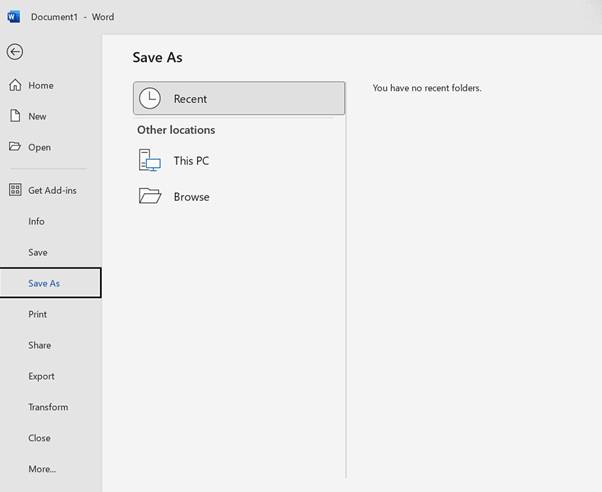Screen dimensions: 602x492
Task: Click the back arrow icon
Action: click(x=14, y=52)
